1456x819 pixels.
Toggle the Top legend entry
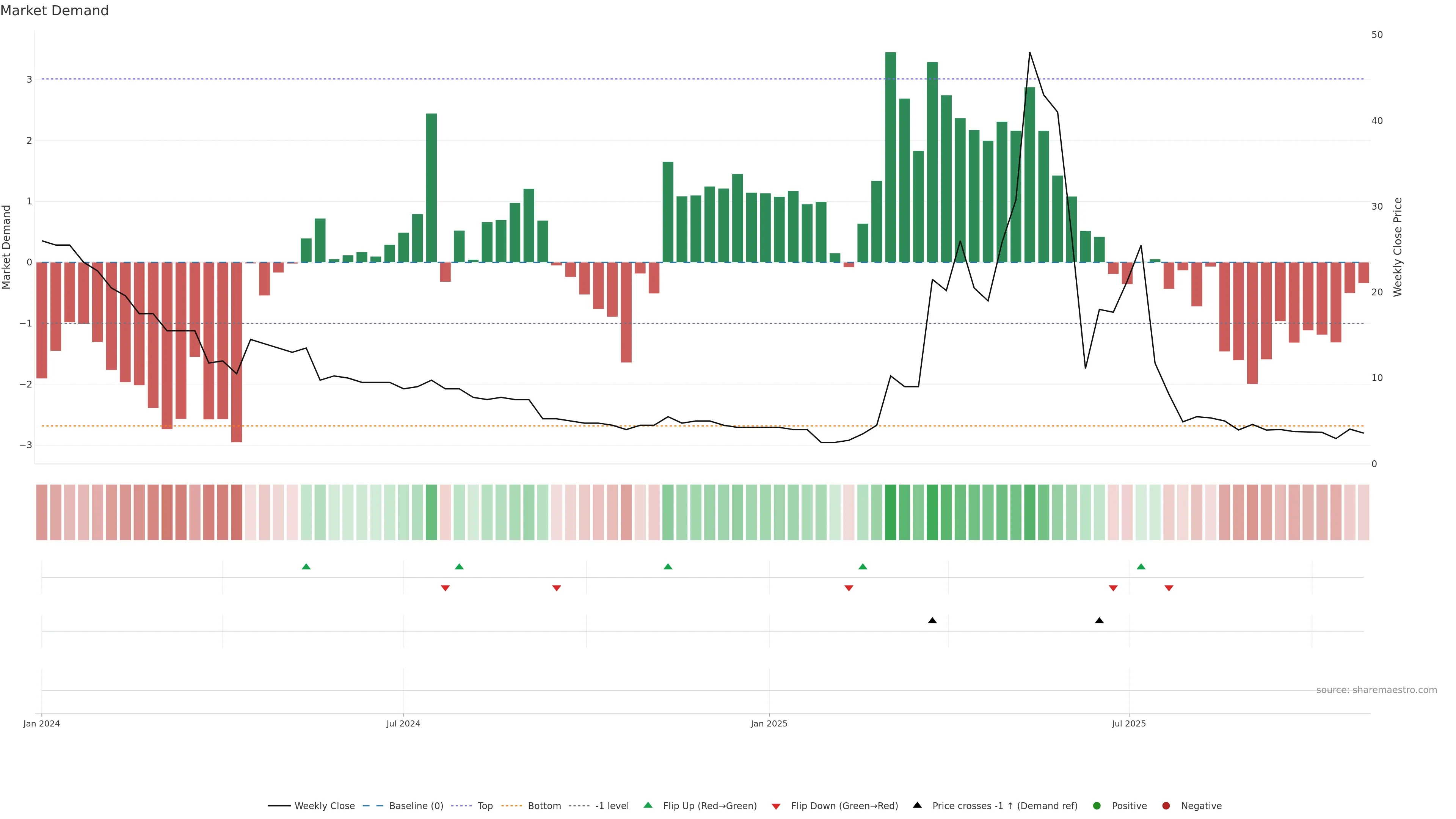[x=485, y=805]
